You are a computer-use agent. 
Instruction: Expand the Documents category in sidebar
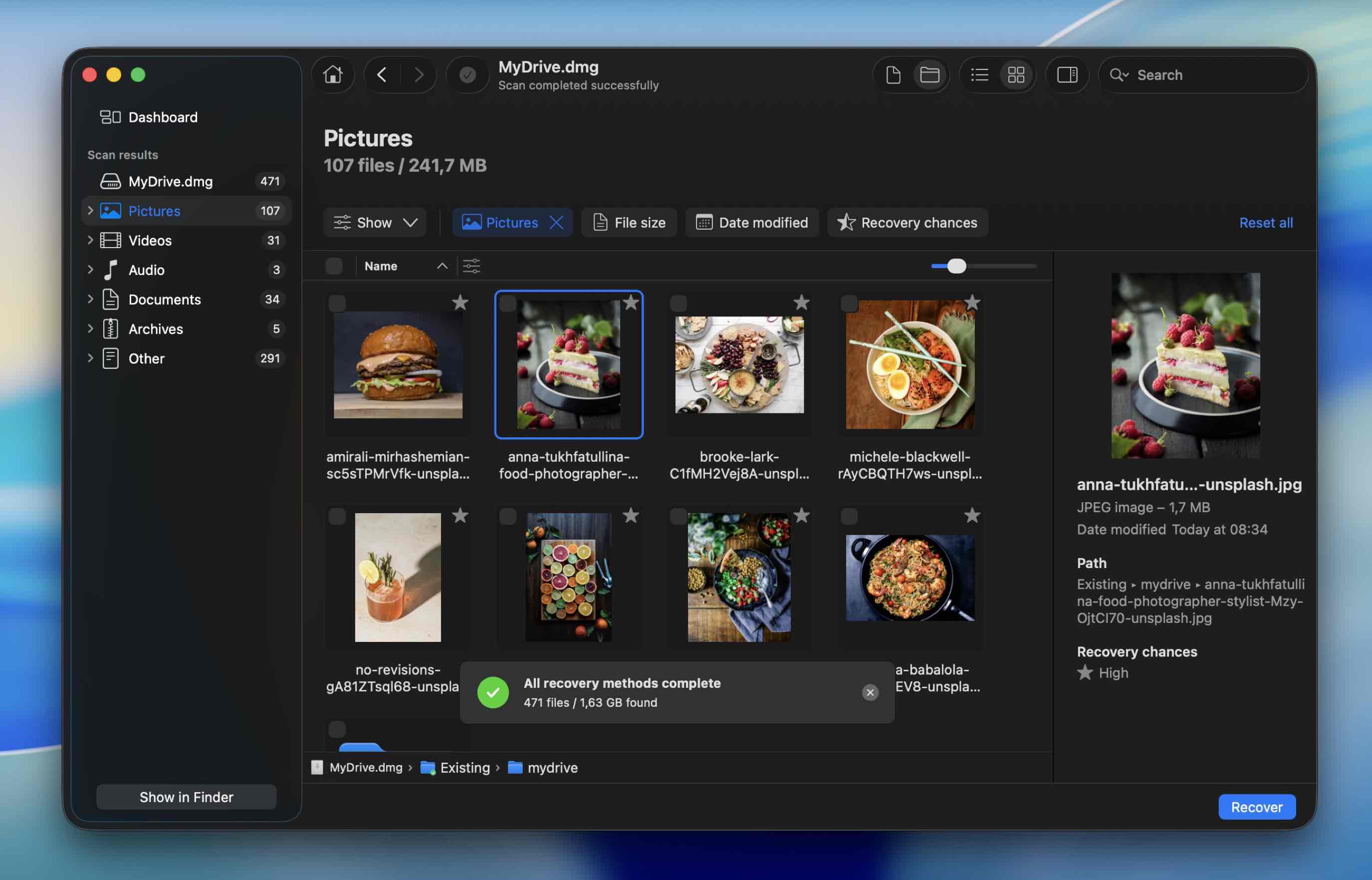[90, 299]
